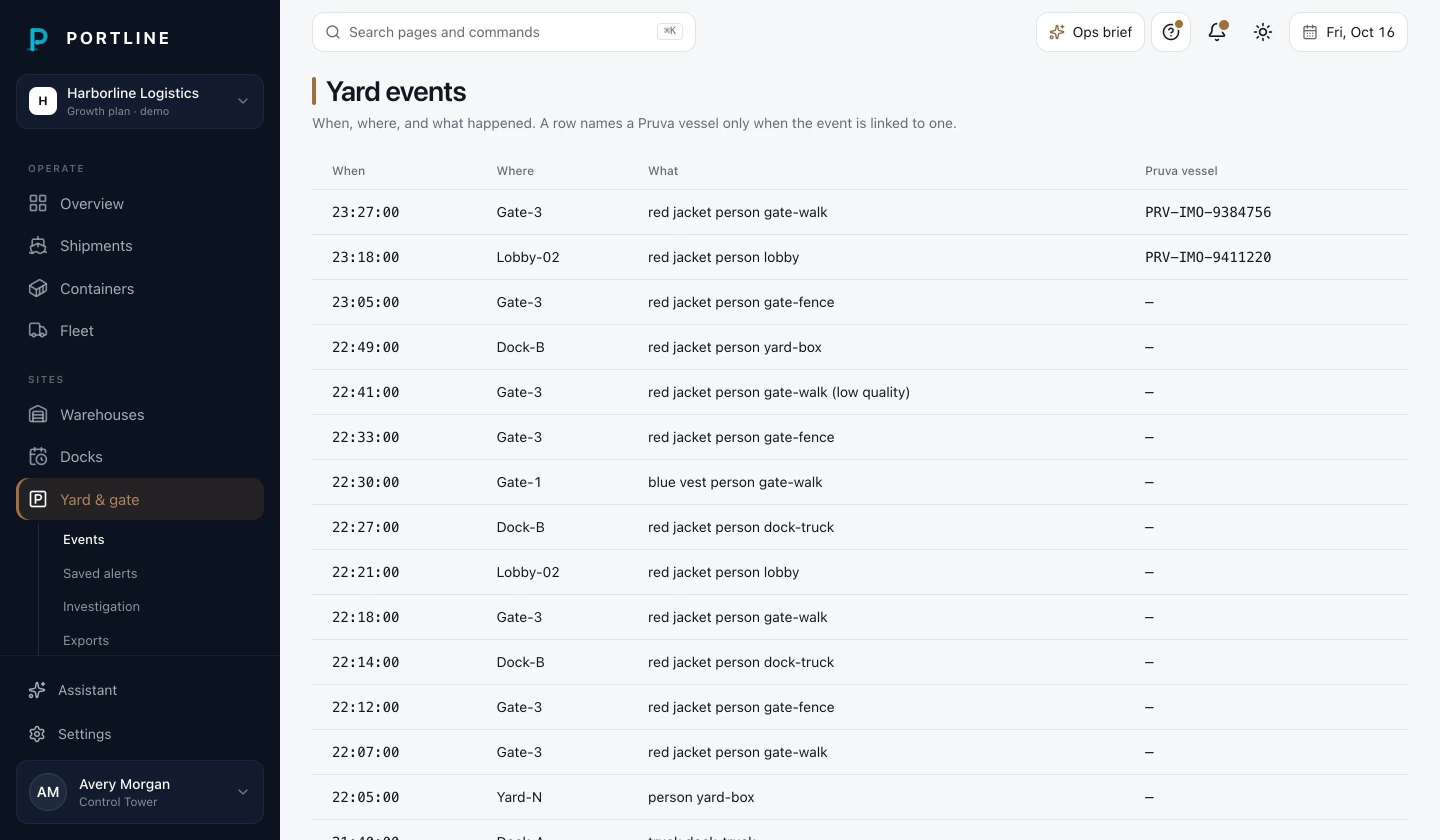Click the AM user avatar

48,791
